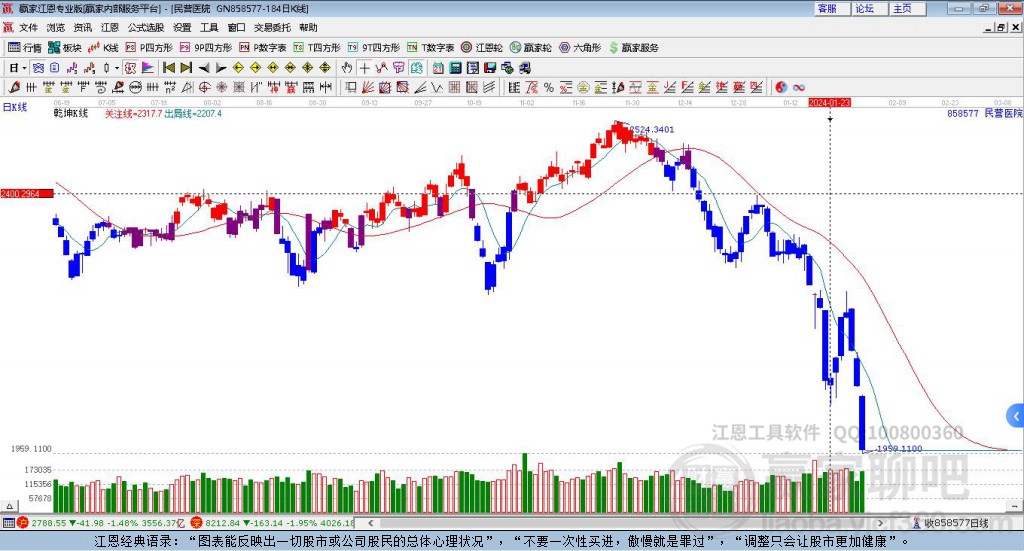Viewport: 1024px width, 551px height.
Task: Click volume pane up-triangle collapse button
Action: tap(10, 506)
